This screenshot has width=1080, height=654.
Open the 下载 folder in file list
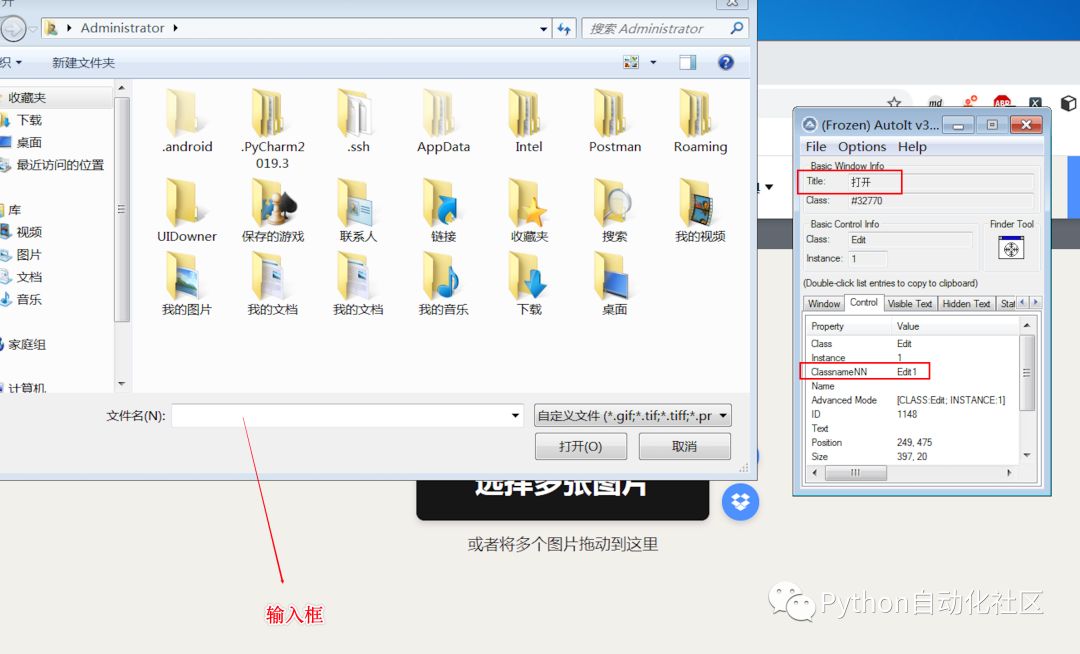point(529,284)
